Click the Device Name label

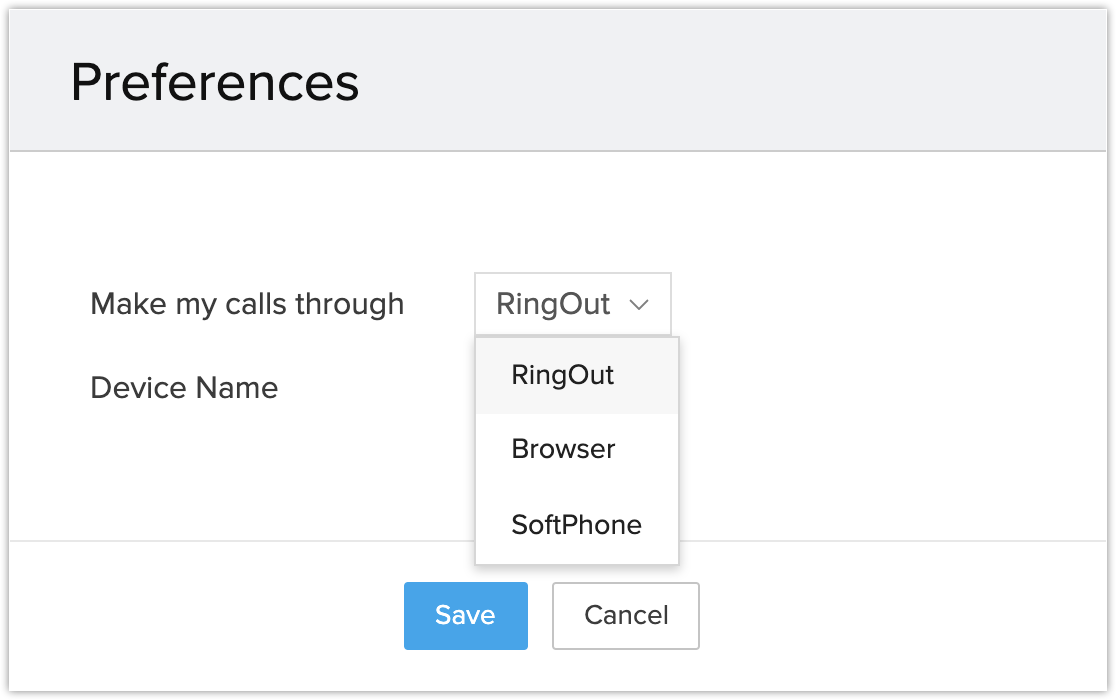(184, 387)
